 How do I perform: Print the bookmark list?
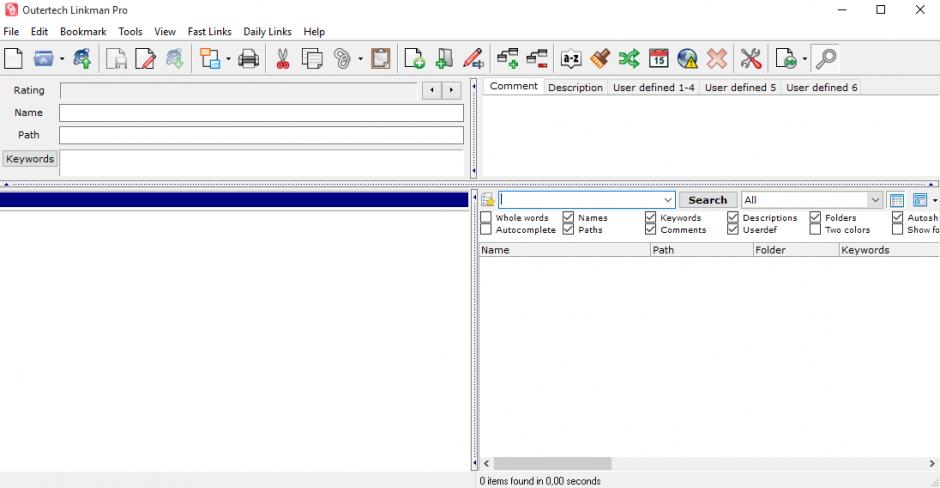248,59
